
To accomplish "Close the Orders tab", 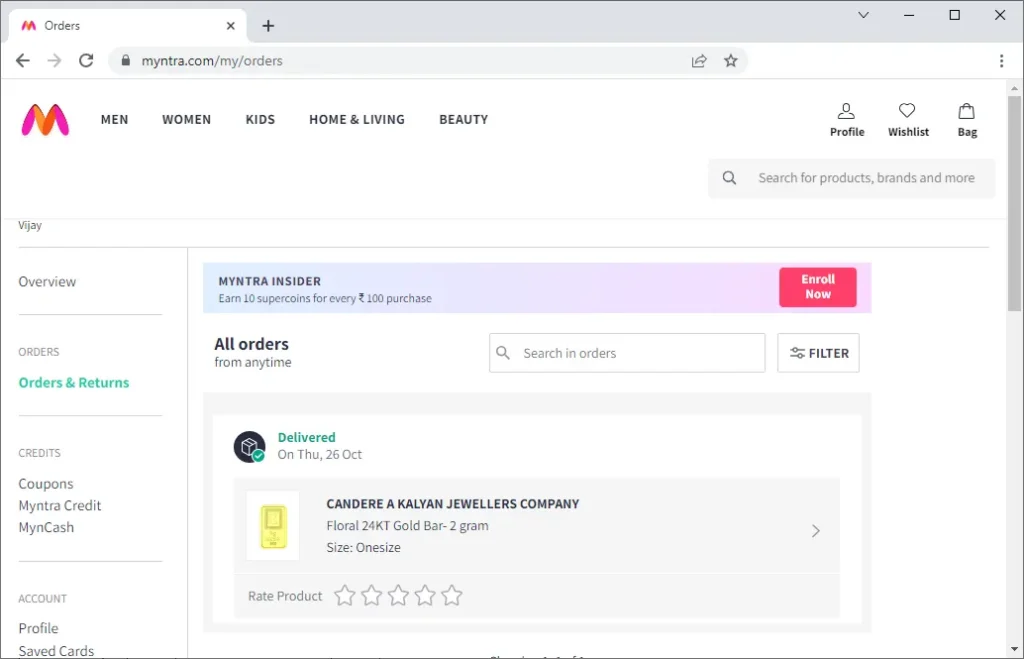I will [x=231, y=25].
